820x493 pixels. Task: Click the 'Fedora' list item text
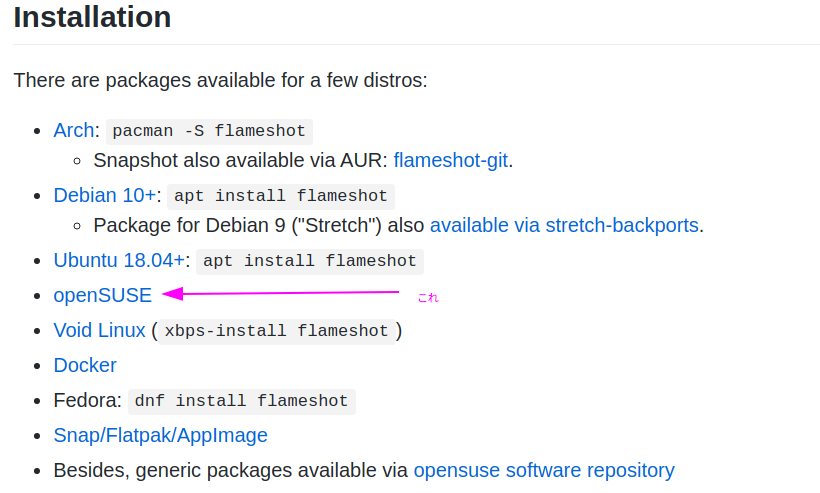[87, 400]
